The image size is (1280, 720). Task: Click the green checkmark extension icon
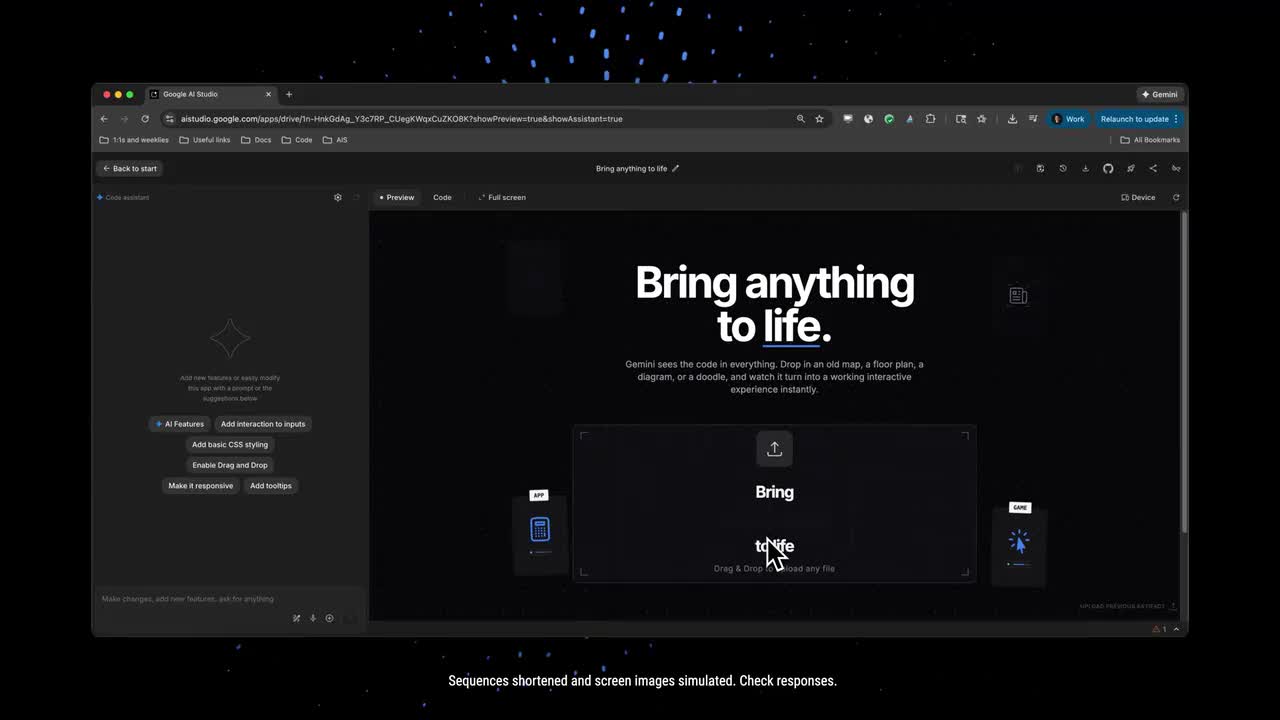click(x=889, y=119)
